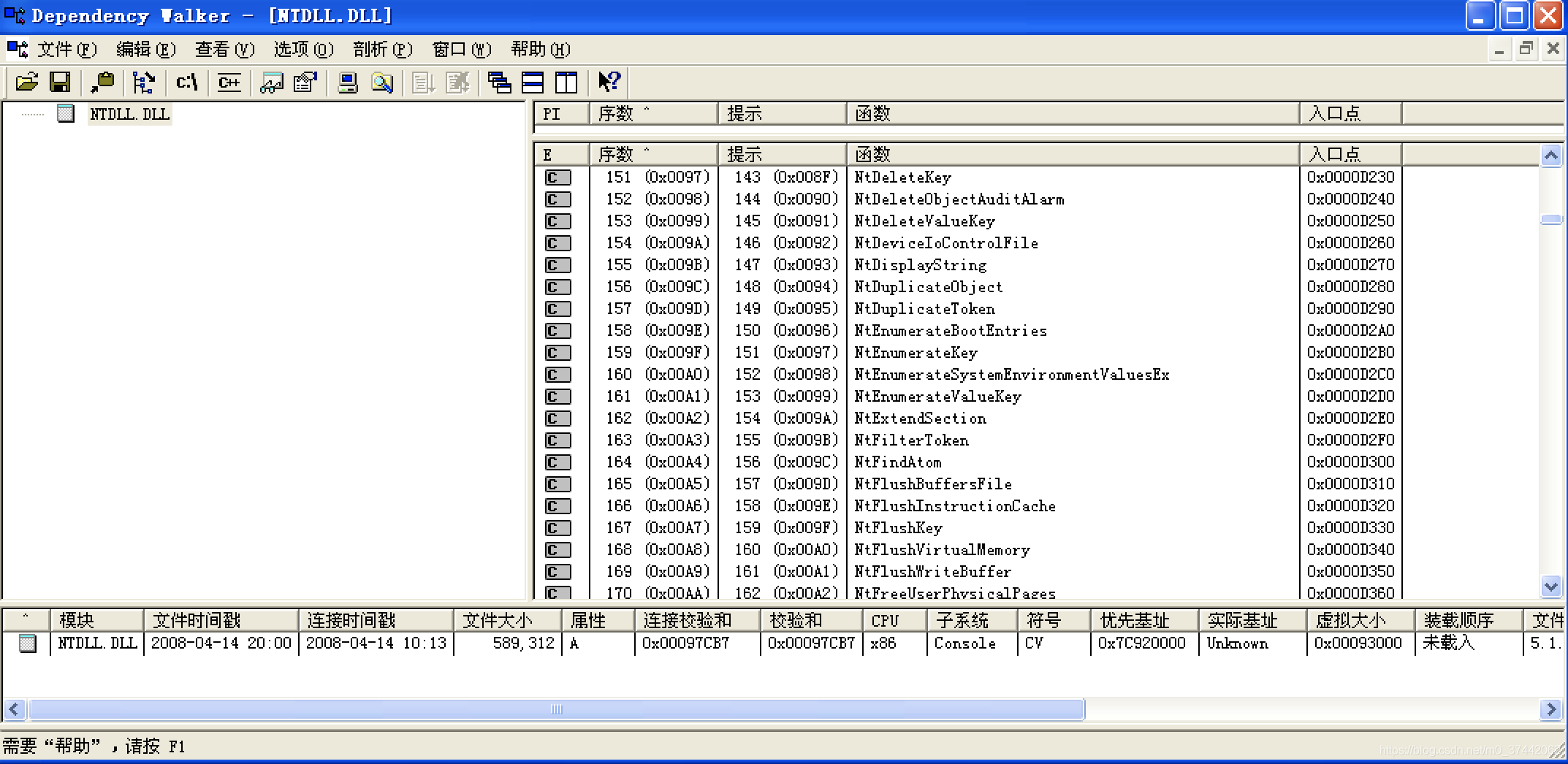Open the 编辑(E) menu
Image resolution: width=1568 pixels, height=764 pixels.
click(146, 49)
